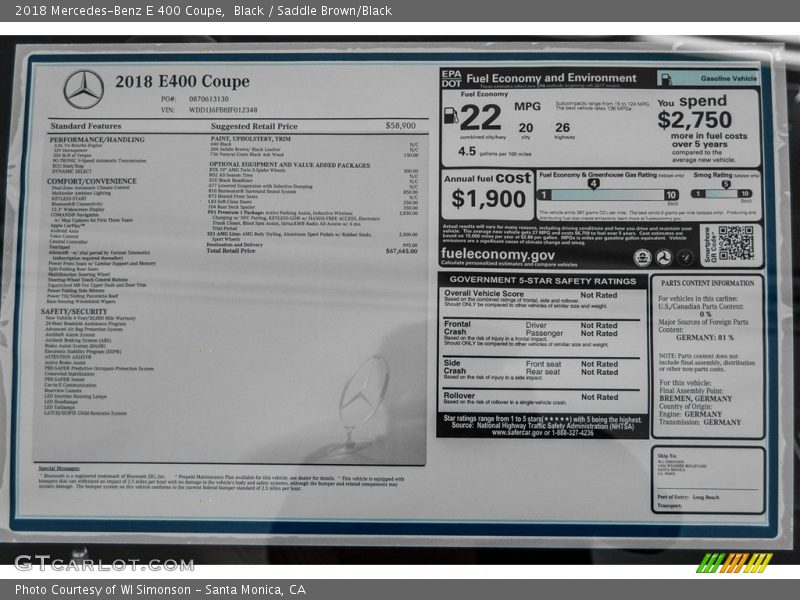Screen dimensions: 800x600
Task: Click the "Port of Entry: Long Beach" line
Action: pos(689,497)
